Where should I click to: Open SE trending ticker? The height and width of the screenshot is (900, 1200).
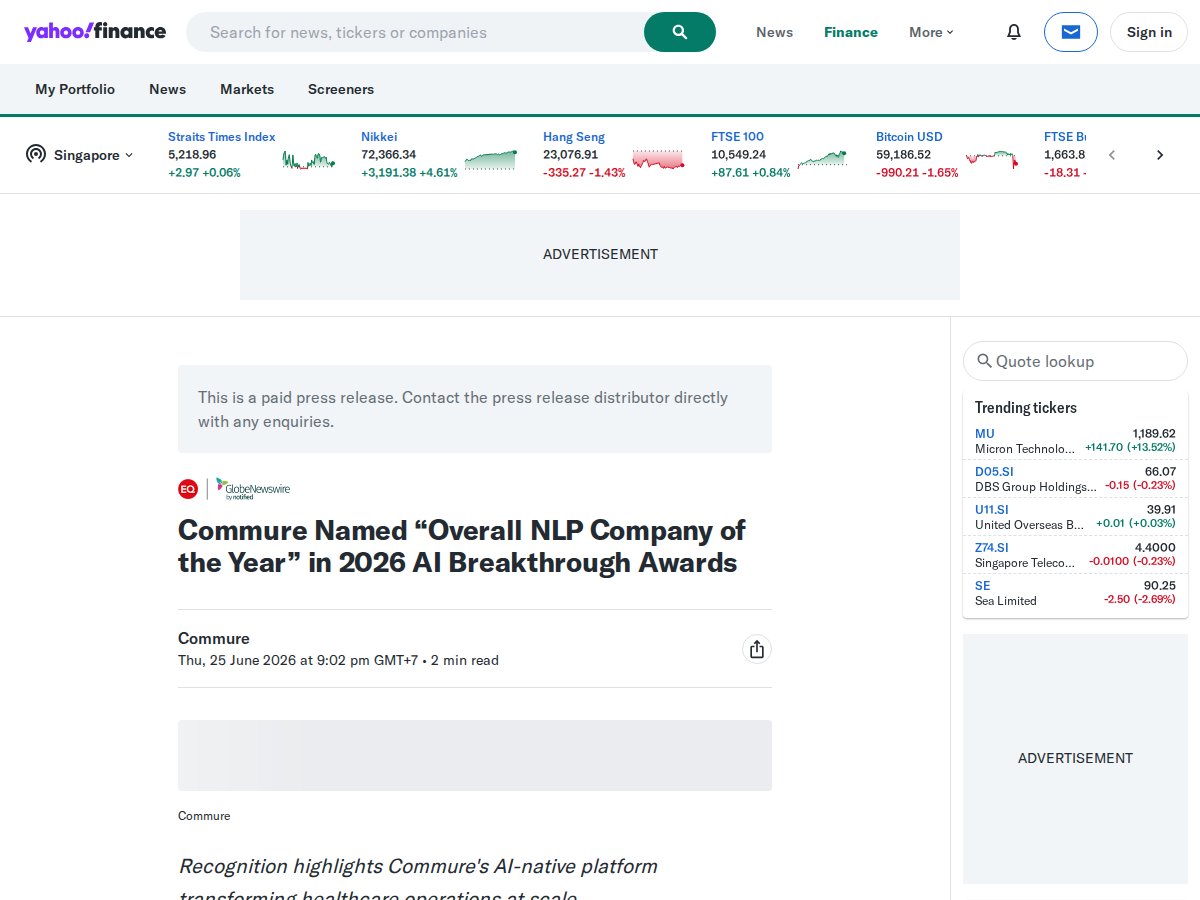(983, 585)
